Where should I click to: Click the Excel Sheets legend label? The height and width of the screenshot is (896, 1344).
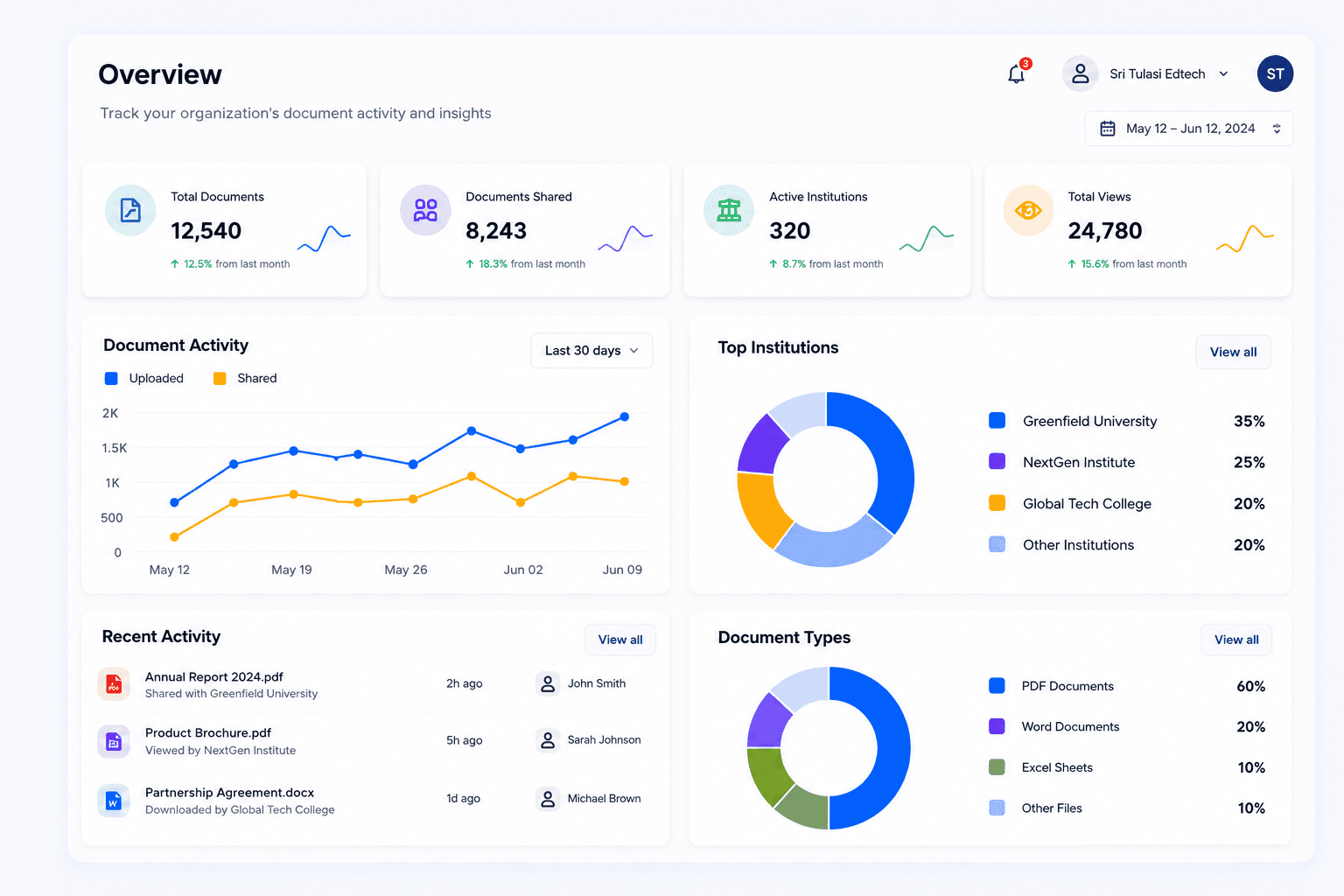(x=1057, y=767)
